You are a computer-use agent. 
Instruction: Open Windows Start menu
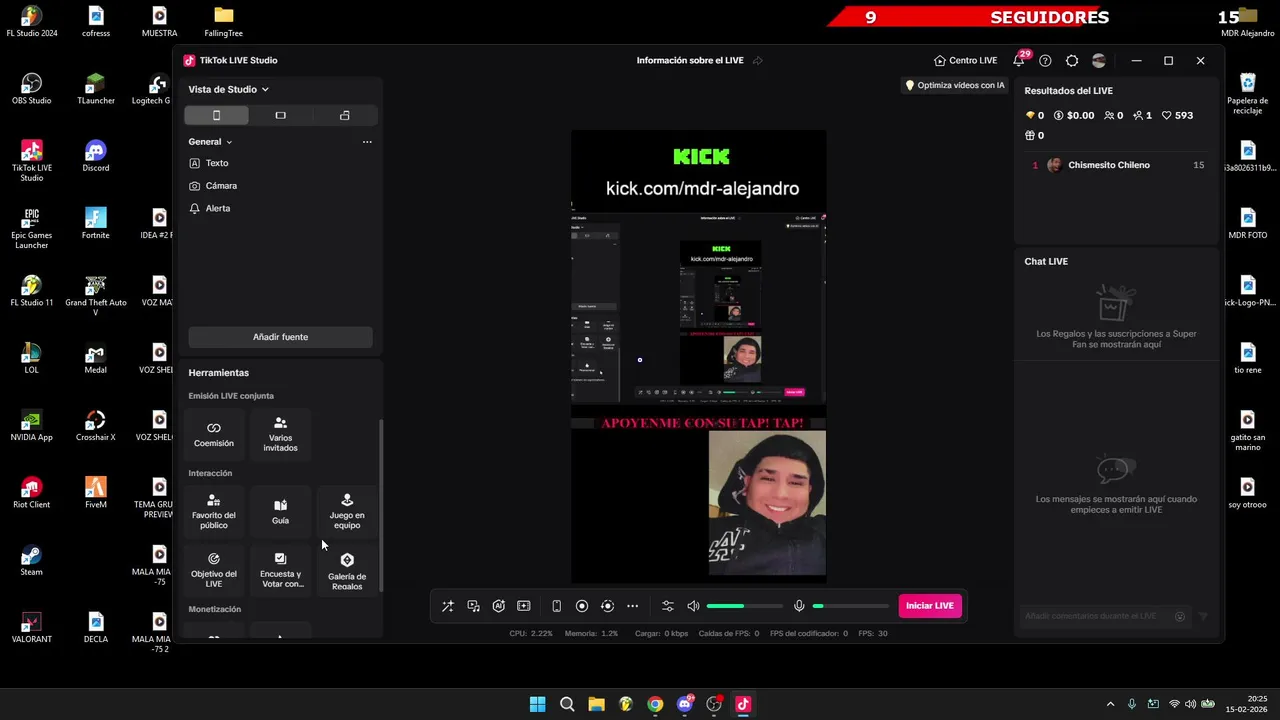click(537, 704)
